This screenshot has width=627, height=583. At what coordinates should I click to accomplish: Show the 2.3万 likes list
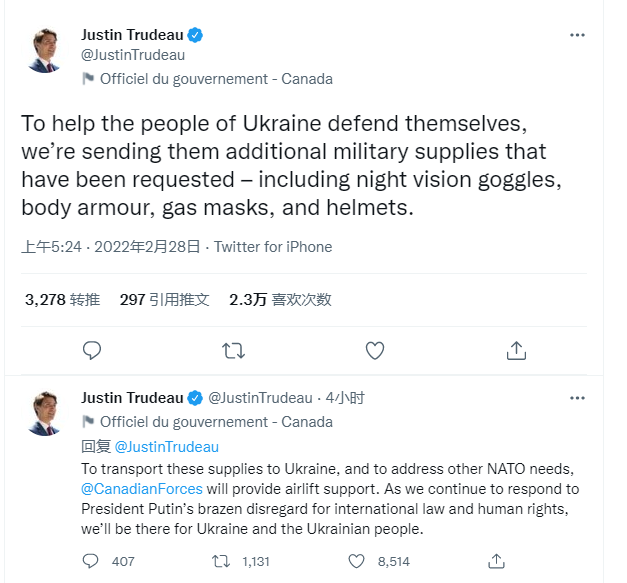click(280, 299)
